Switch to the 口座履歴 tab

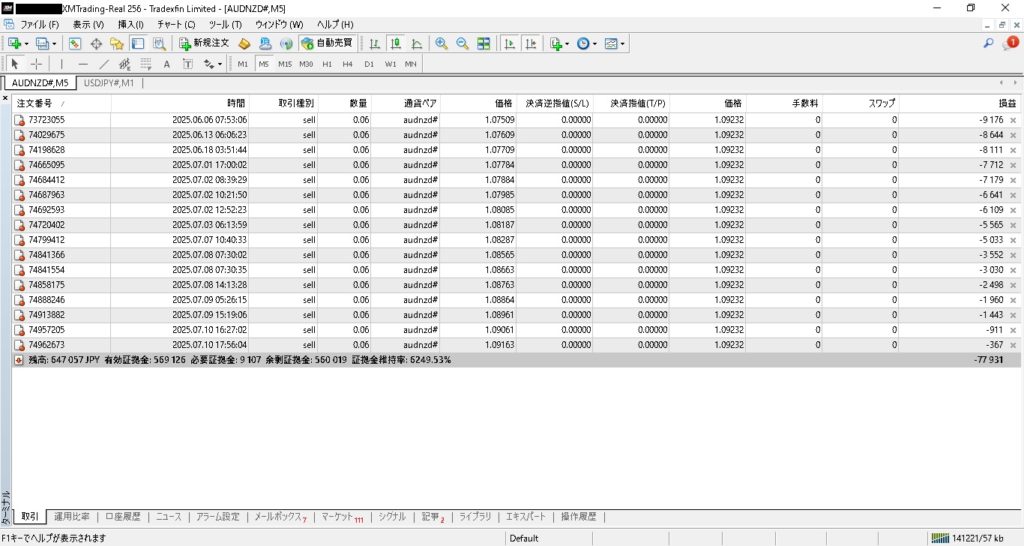pos(125,517)
